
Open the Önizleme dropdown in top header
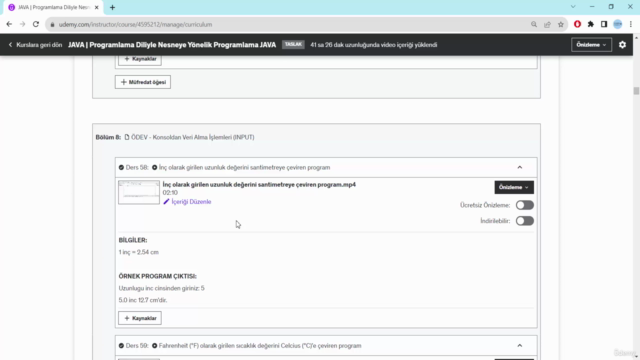tap(591, 45)
